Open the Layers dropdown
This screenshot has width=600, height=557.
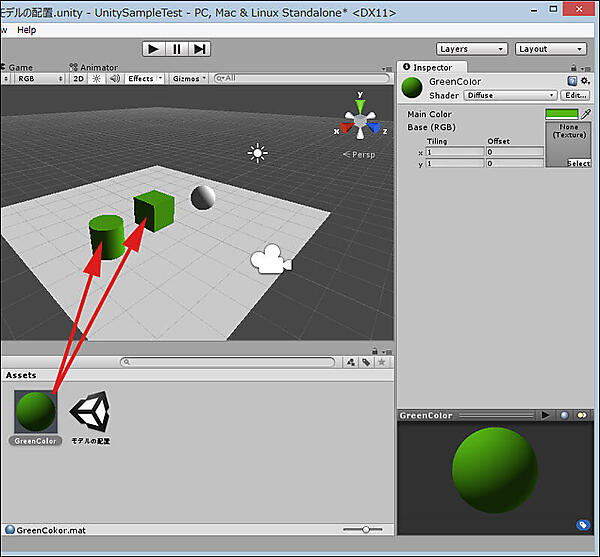click(472, 49)
